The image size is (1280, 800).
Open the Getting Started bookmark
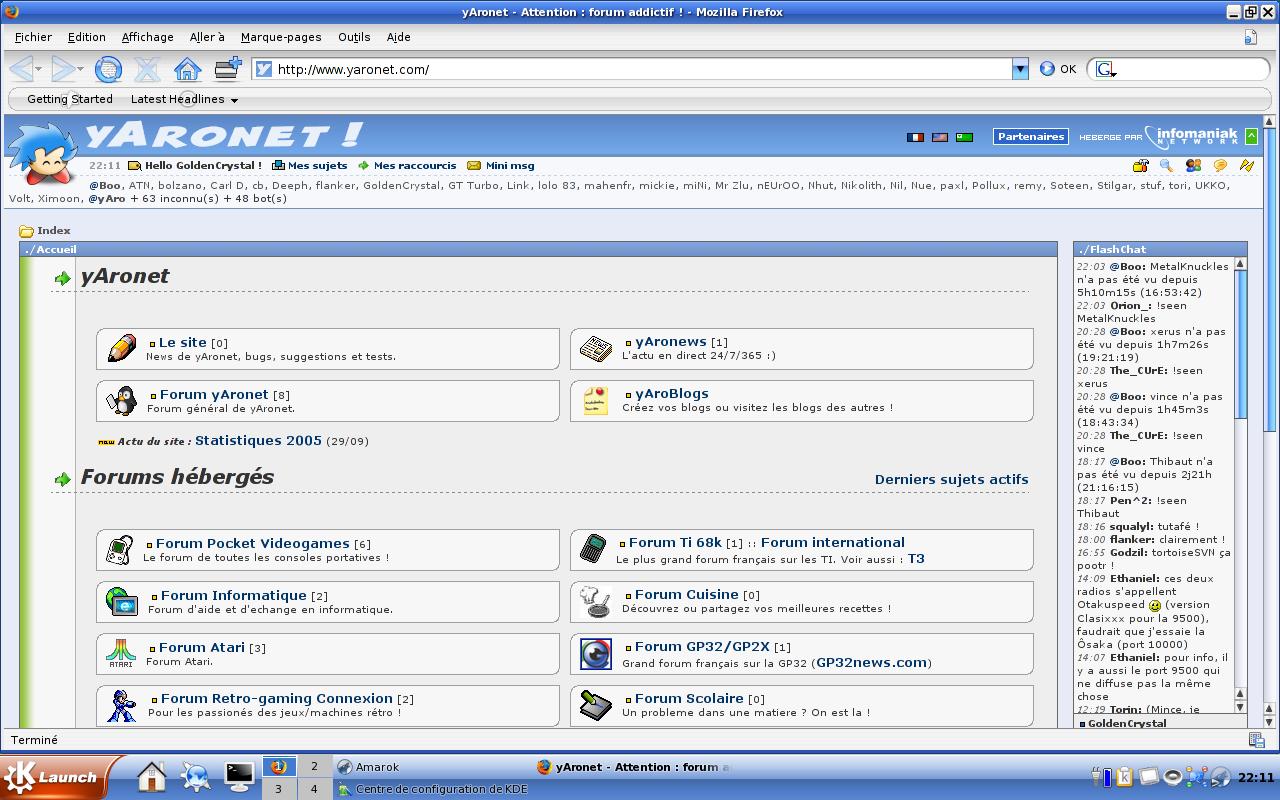click(x=69, y=99)
